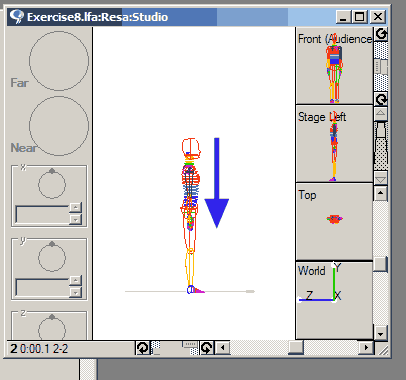Switch to the Stage Left view thumbnail
This screenshot has height=380, width=406.
[x=334, y=144]
